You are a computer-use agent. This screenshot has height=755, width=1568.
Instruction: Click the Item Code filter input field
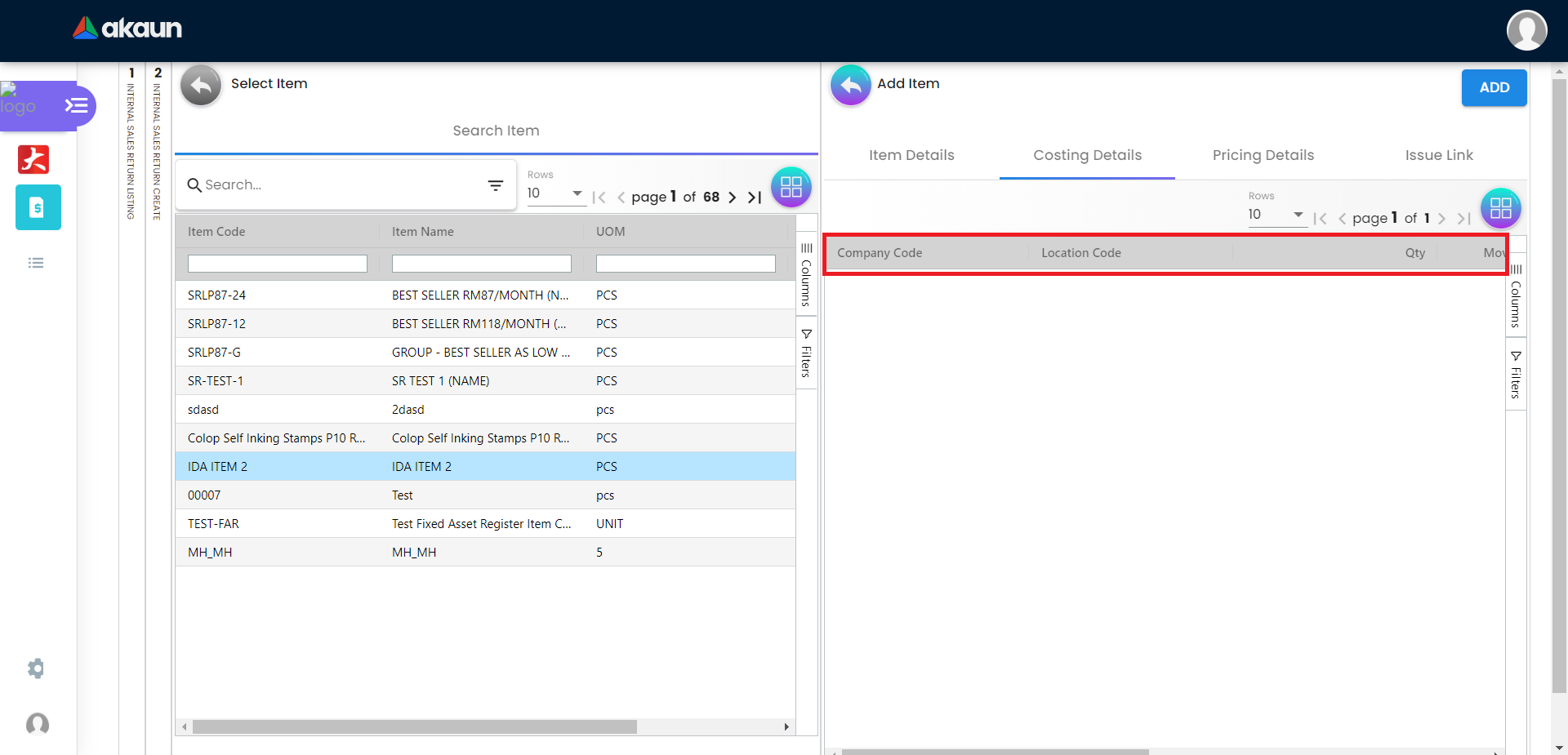coord(277,264)
